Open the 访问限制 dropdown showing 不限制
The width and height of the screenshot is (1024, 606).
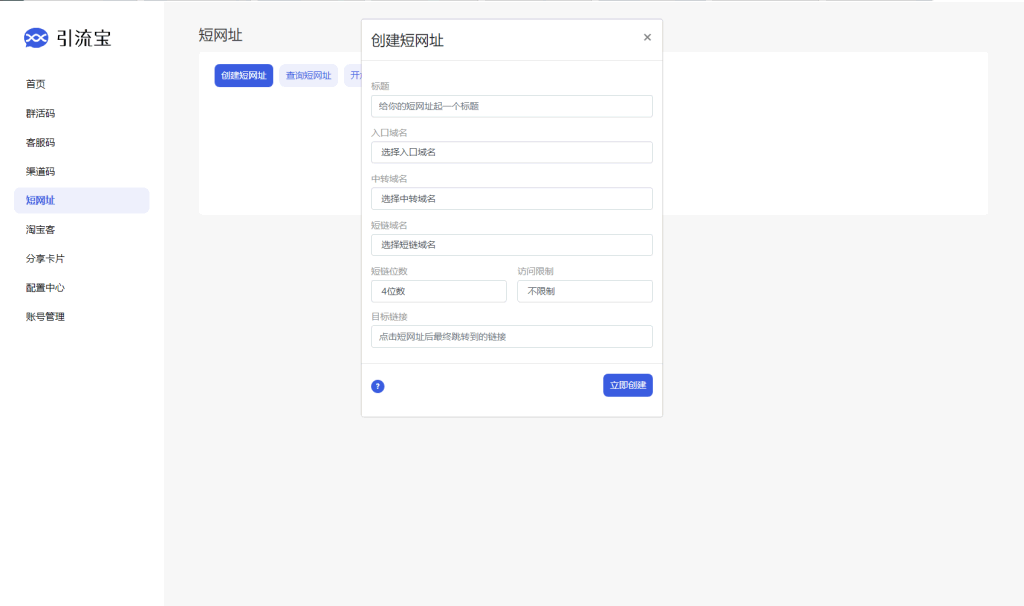pyautogui.click(x=584, y=291)
